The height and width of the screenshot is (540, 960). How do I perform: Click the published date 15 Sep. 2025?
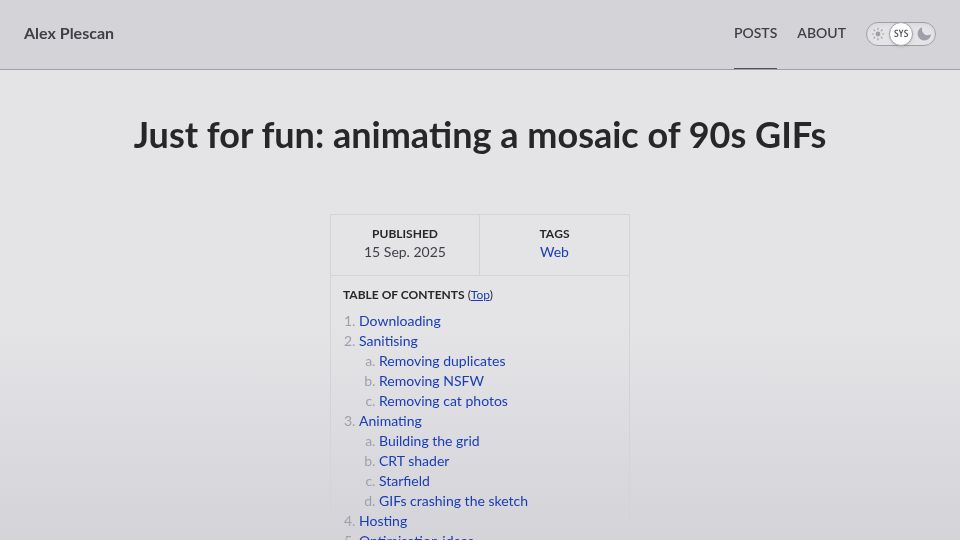405,252
